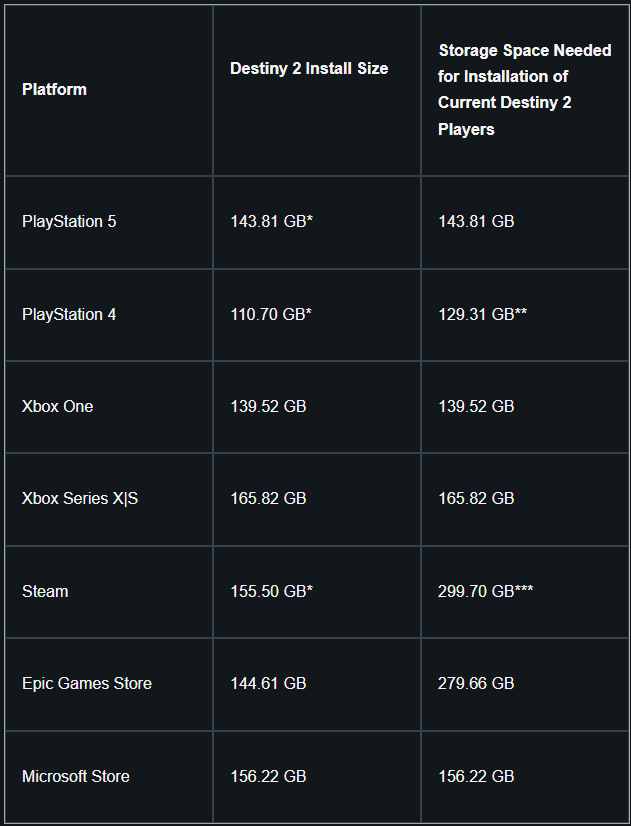Viewport: 631px width, 826px height.
Task: Select the 129.31 GB** storage value
Action: pyautogui.click(x=482, y=314)
